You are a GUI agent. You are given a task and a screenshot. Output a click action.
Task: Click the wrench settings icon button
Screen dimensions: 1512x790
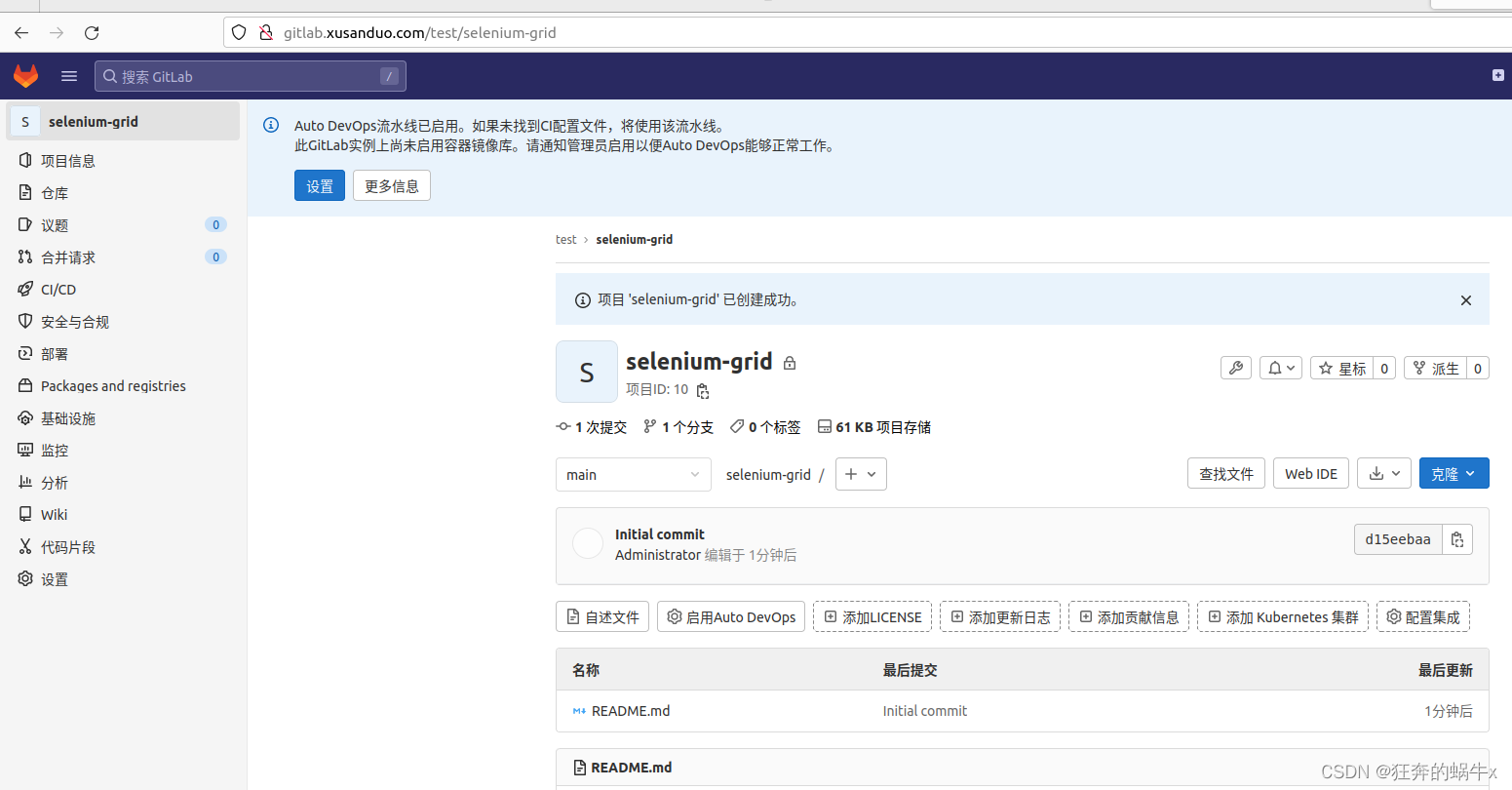click(1236, 368)
